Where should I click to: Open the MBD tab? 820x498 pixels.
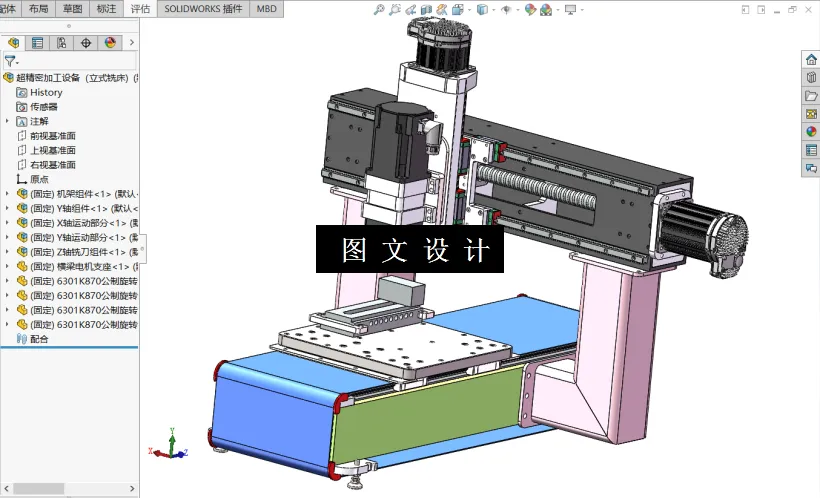pyautogui.click(x=267, y=8)
